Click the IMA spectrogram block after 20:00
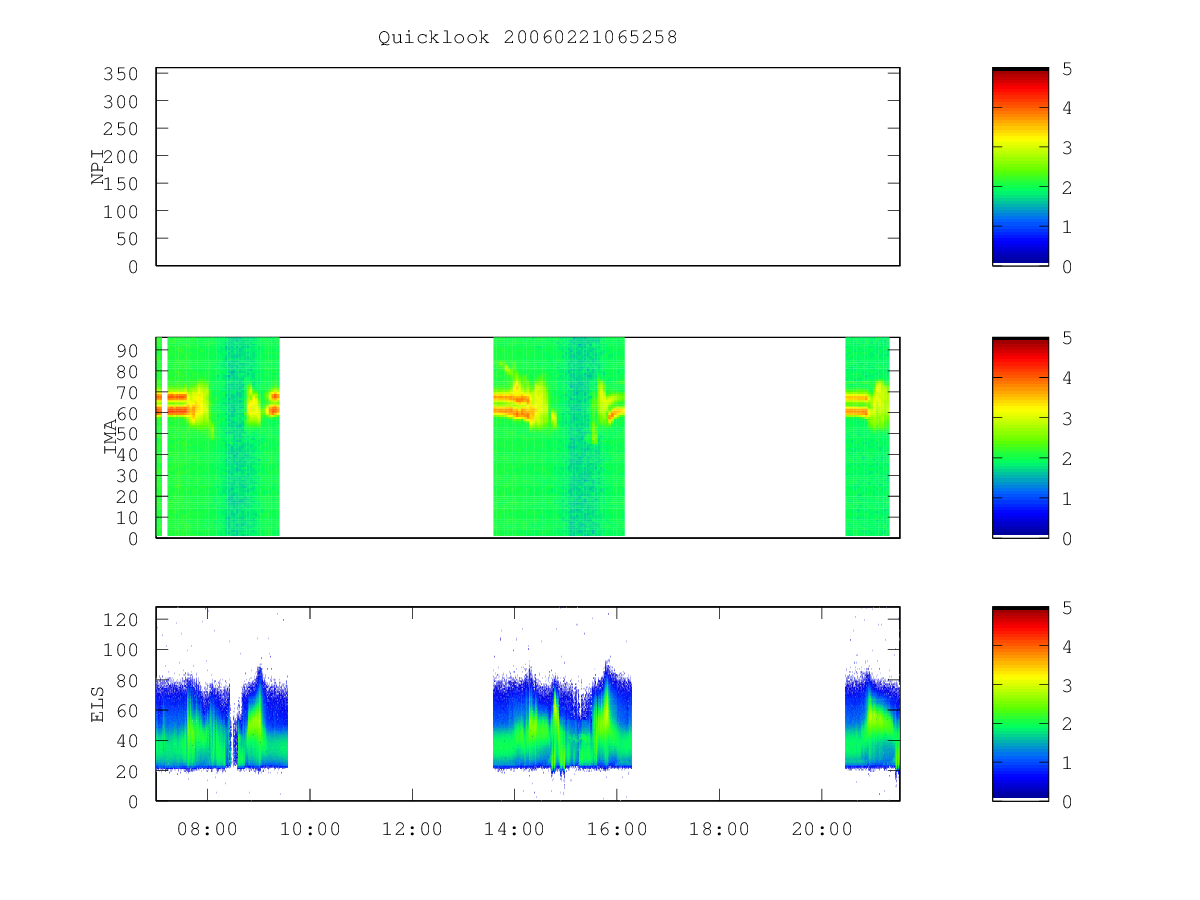 [x=867, y=437]
